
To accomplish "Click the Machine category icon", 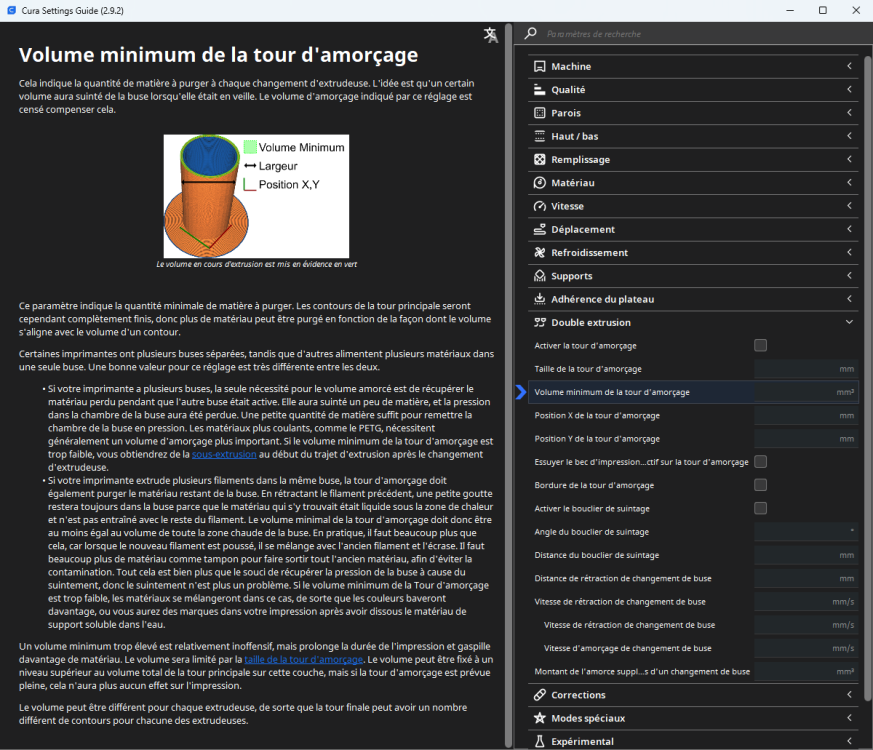I will [x=540, y=66].
